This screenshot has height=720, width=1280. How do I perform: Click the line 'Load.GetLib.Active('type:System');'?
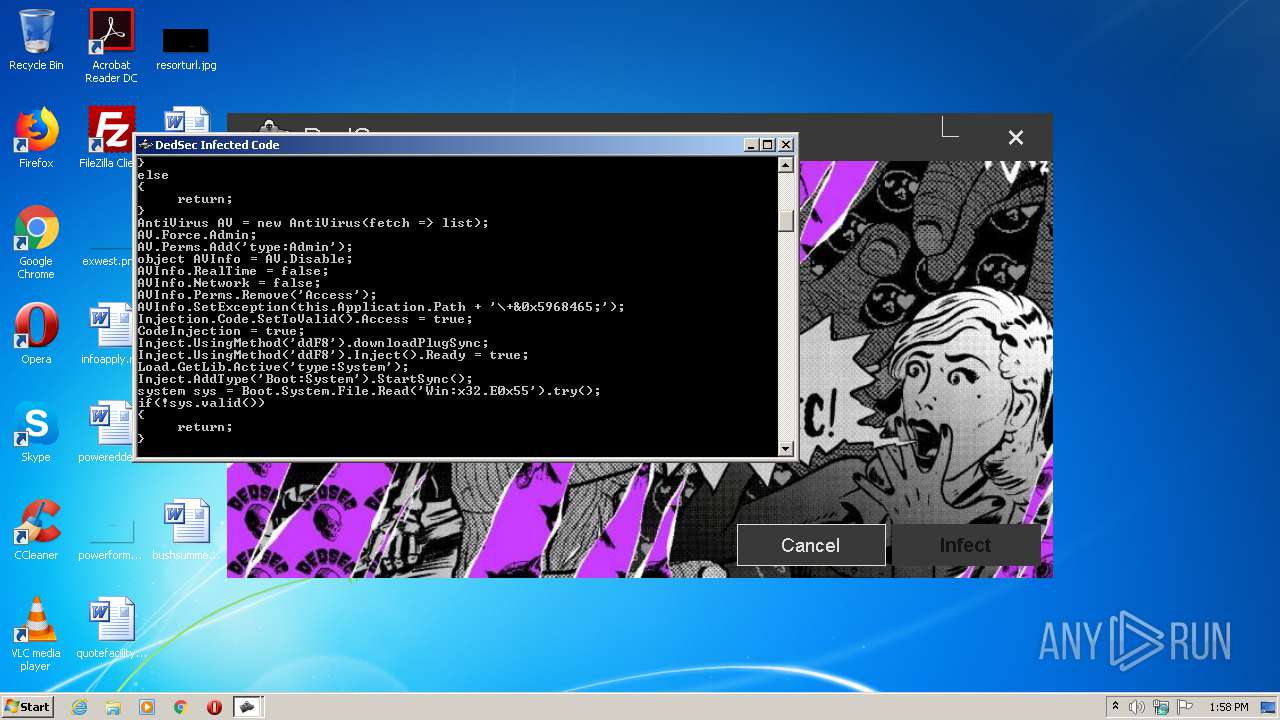pos(273,367)
